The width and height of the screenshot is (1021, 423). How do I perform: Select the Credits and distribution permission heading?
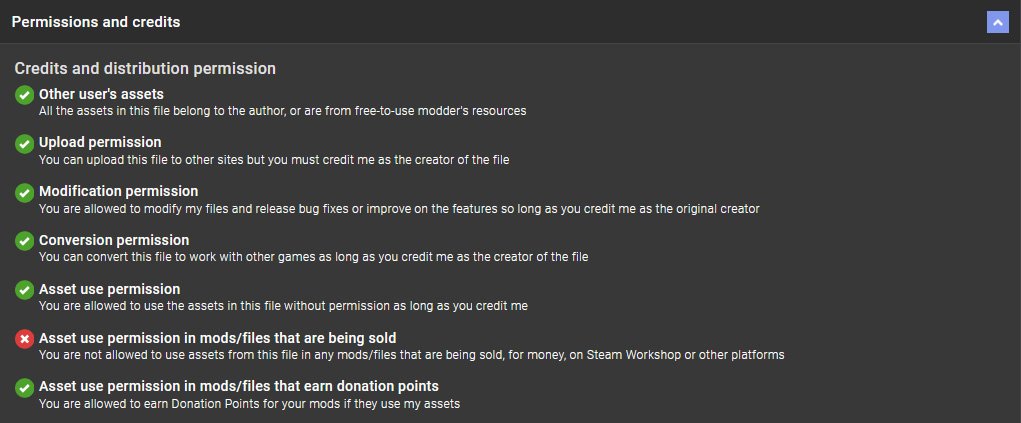[x=145, y=69]
